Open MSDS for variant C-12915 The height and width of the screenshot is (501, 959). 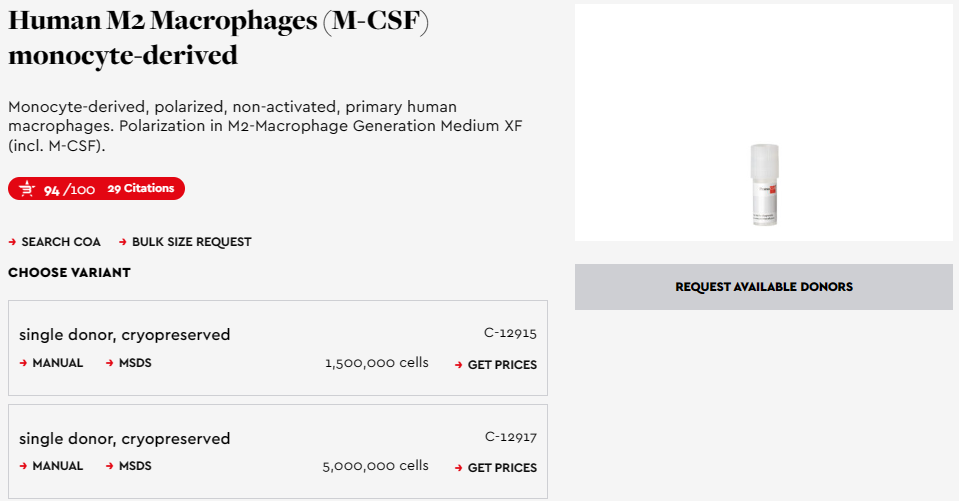(x=135, y=363)
